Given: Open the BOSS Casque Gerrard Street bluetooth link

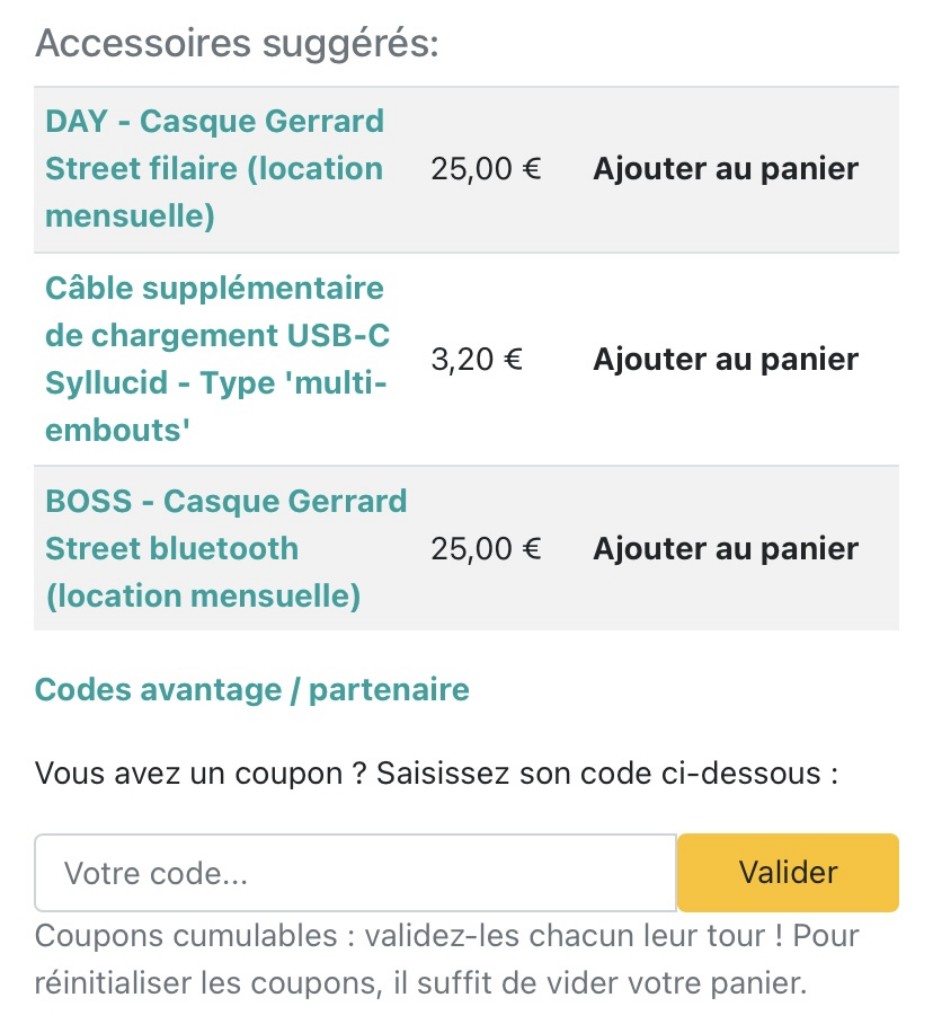Looking at the screenshot, I should pos(226,548).
